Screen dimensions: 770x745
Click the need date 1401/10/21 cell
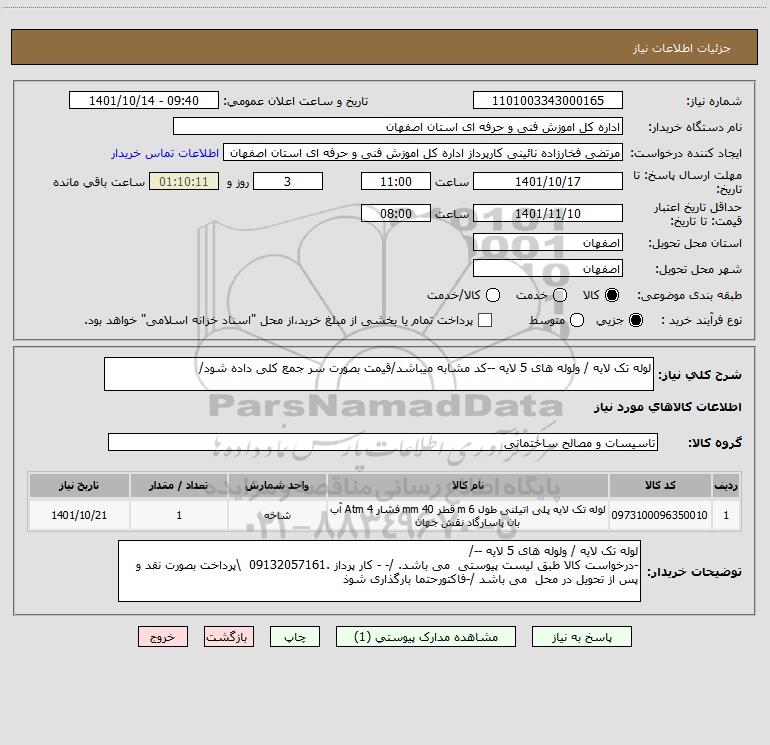coord(79,515)
